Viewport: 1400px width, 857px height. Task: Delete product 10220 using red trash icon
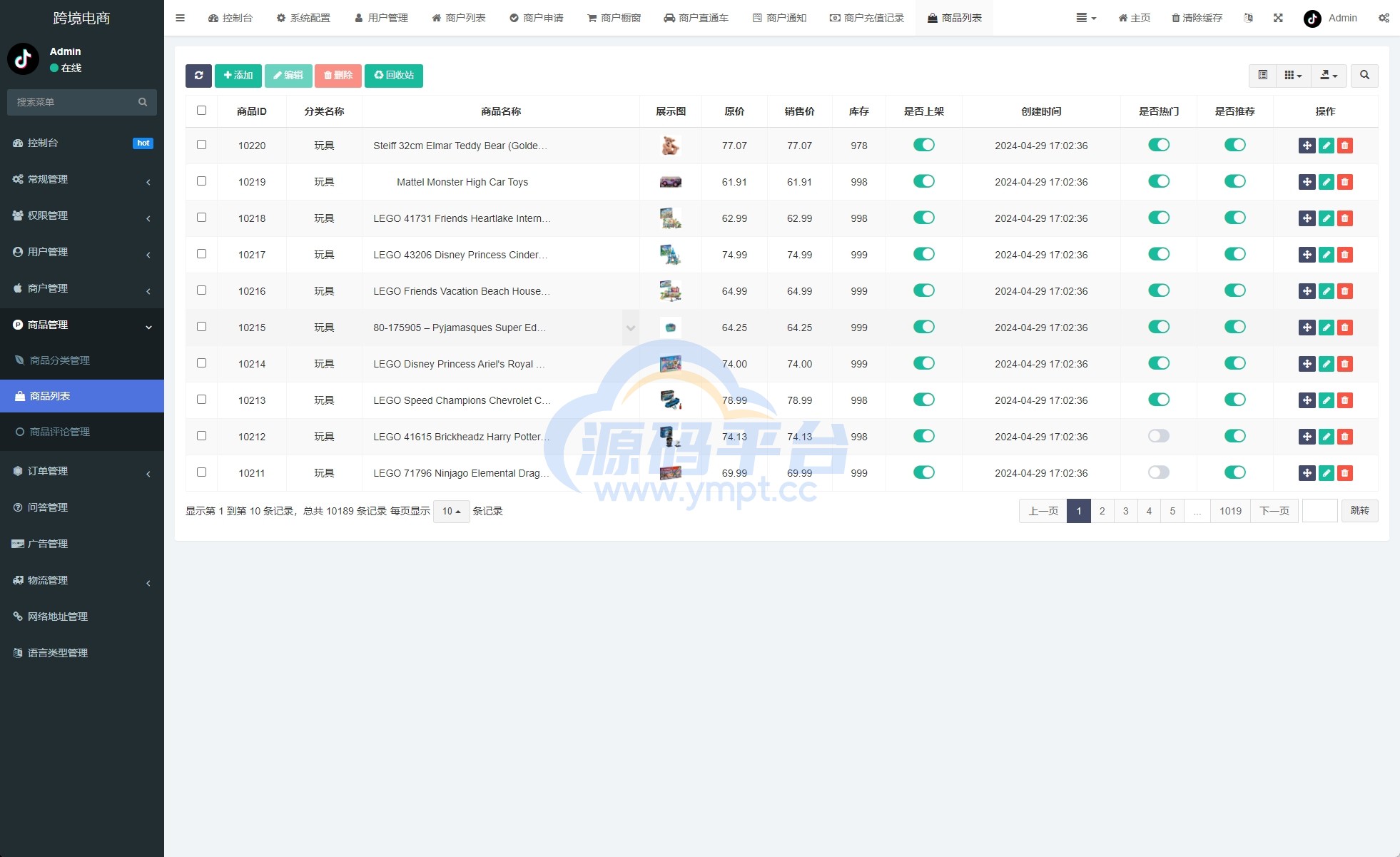coord(1345,146)
